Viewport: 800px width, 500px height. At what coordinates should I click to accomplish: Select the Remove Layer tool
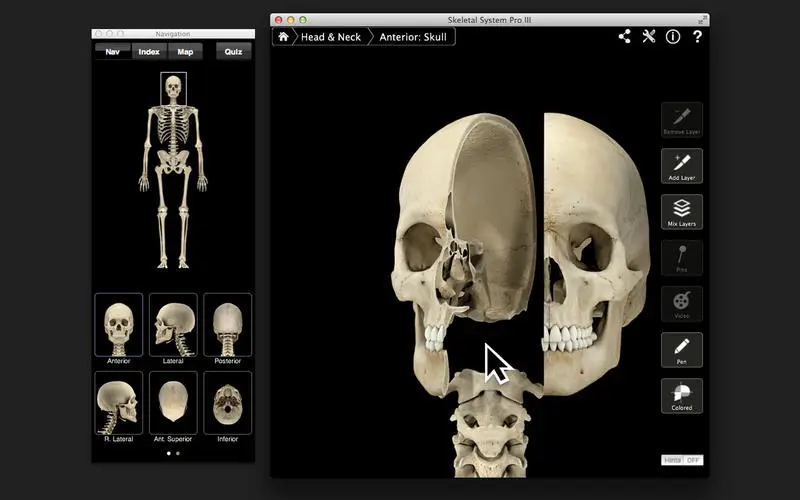pyautogui.click(x=682, y=120)
